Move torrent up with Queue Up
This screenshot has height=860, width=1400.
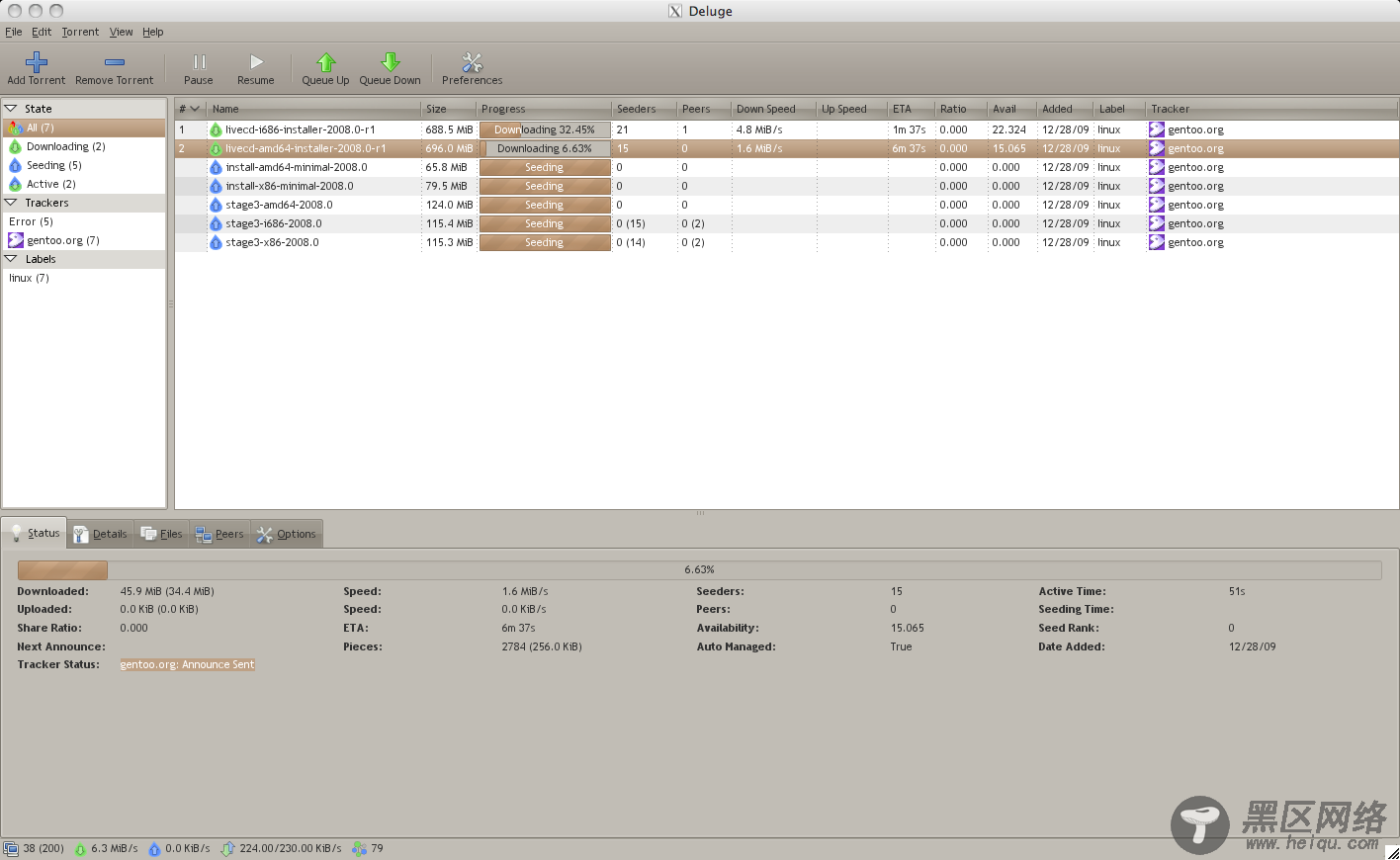pos(325,68)
